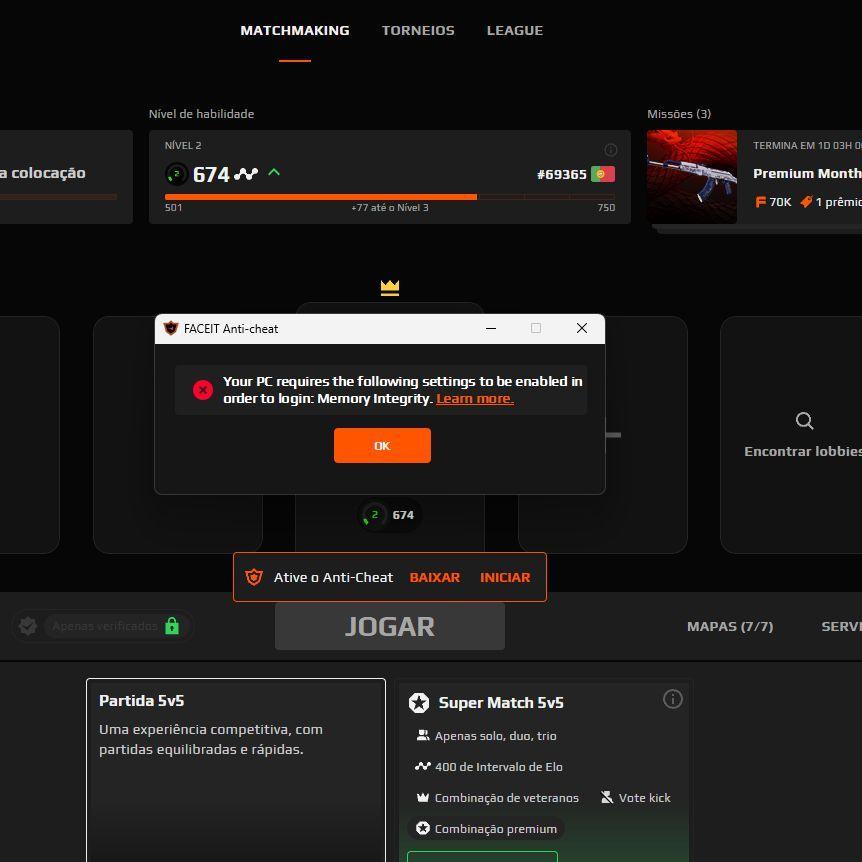Click the 400 de Intervalo de Elo icon
This screenshot has height=862, width=862.
[x=423, y=766]
